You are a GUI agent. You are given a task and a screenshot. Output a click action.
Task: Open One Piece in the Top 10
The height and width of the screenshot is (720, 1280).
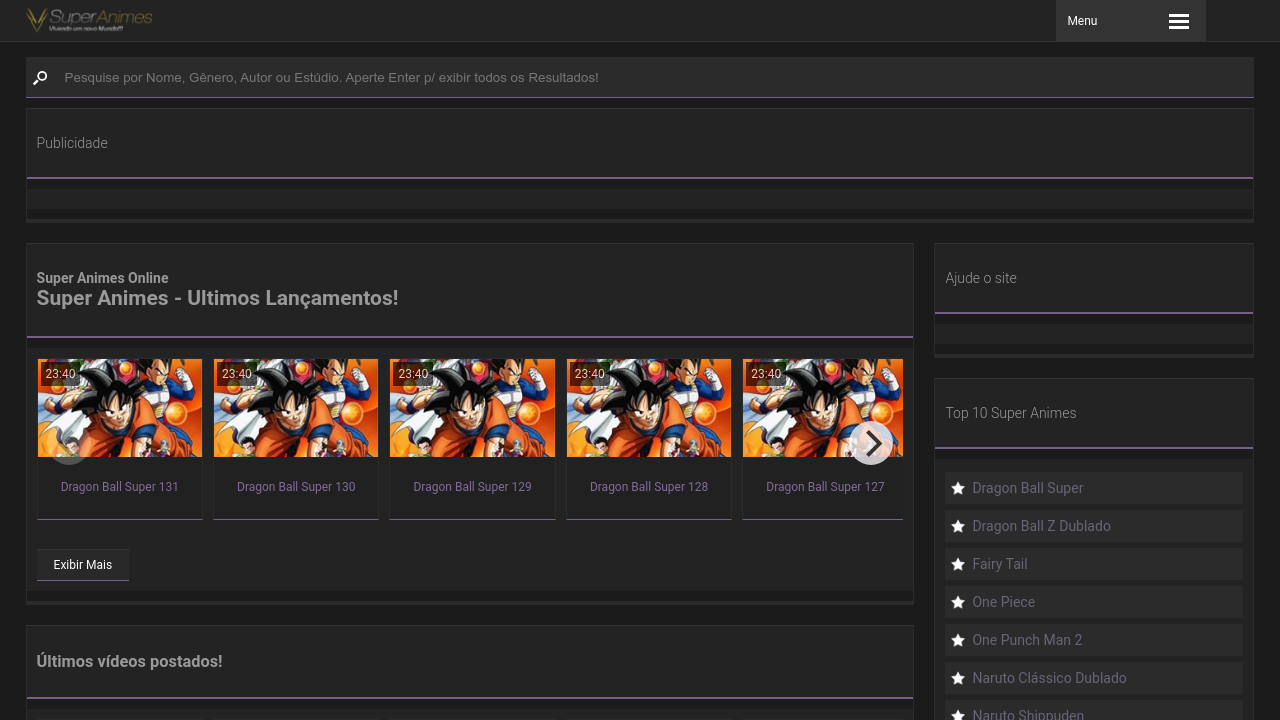tap(1094, 602)
